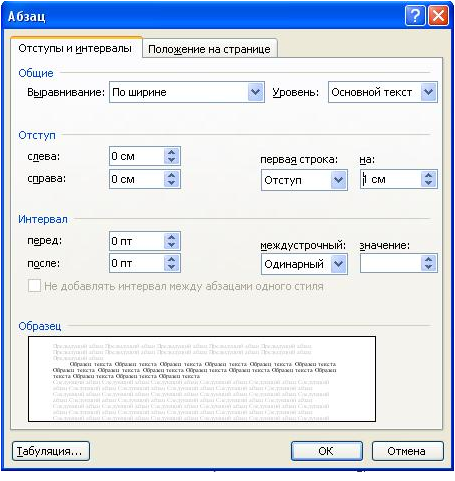Open the первая строка dropdown
The image size is (455, 481).
coord(339,180)
